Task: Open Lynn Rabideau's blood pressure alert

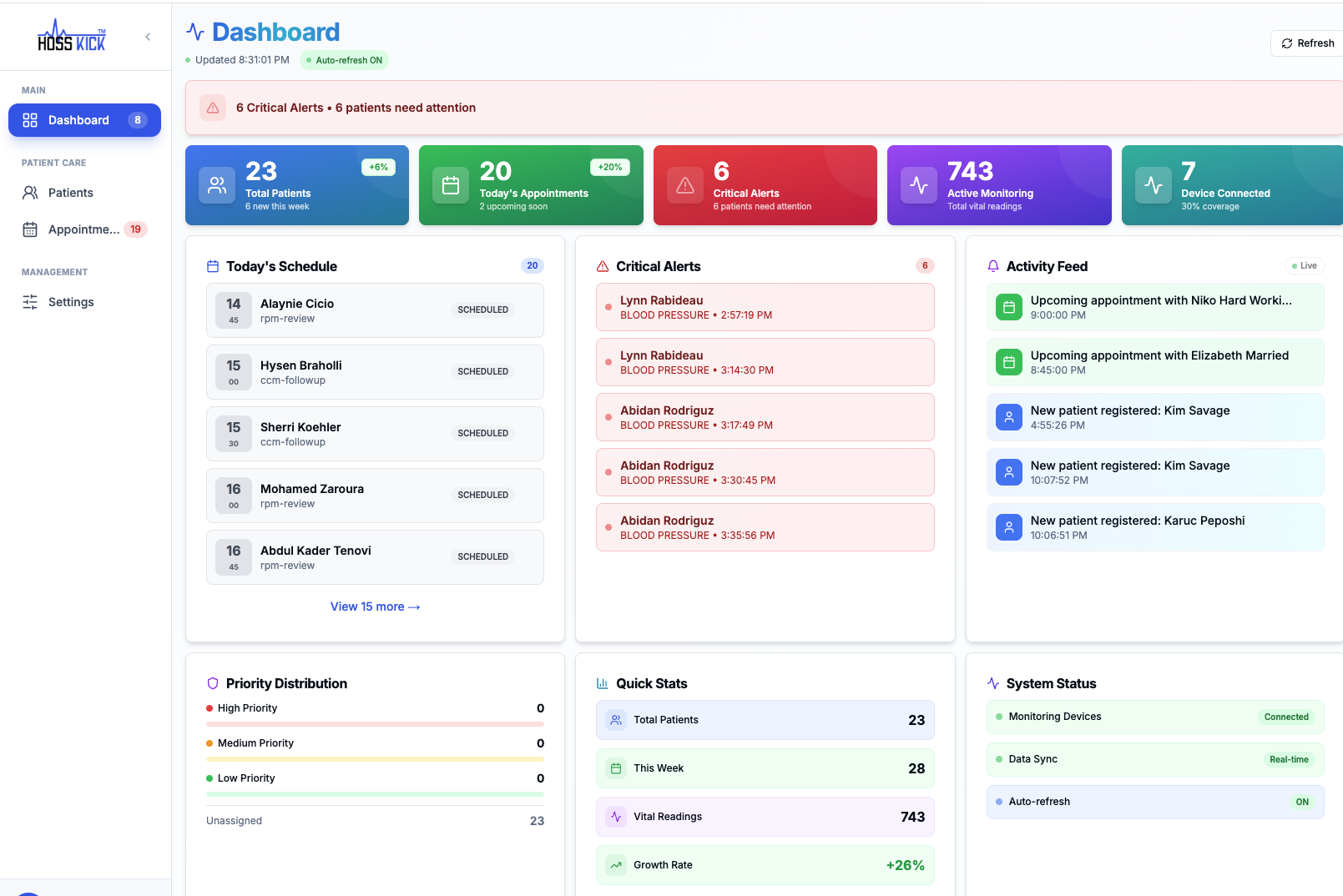Action: pos(764,306)
